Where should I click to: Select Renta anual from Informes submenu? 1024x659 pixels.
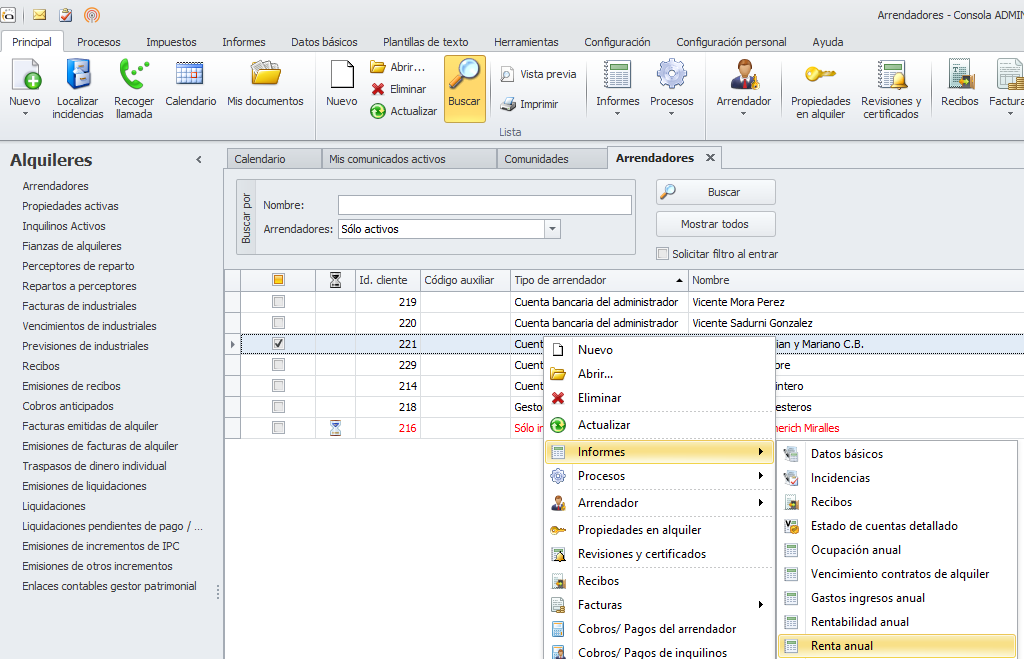point(842,646)
